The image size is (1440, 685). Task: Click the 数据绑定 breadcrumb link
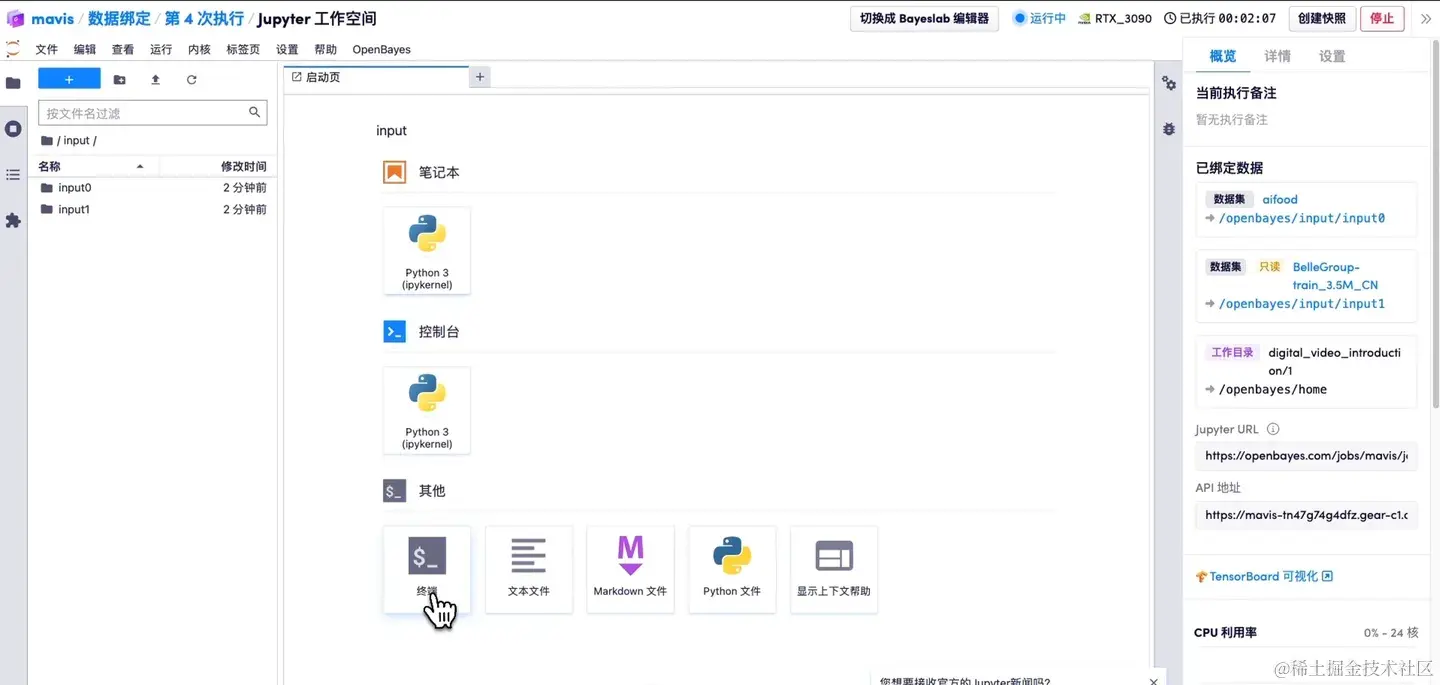pos(119,19)
